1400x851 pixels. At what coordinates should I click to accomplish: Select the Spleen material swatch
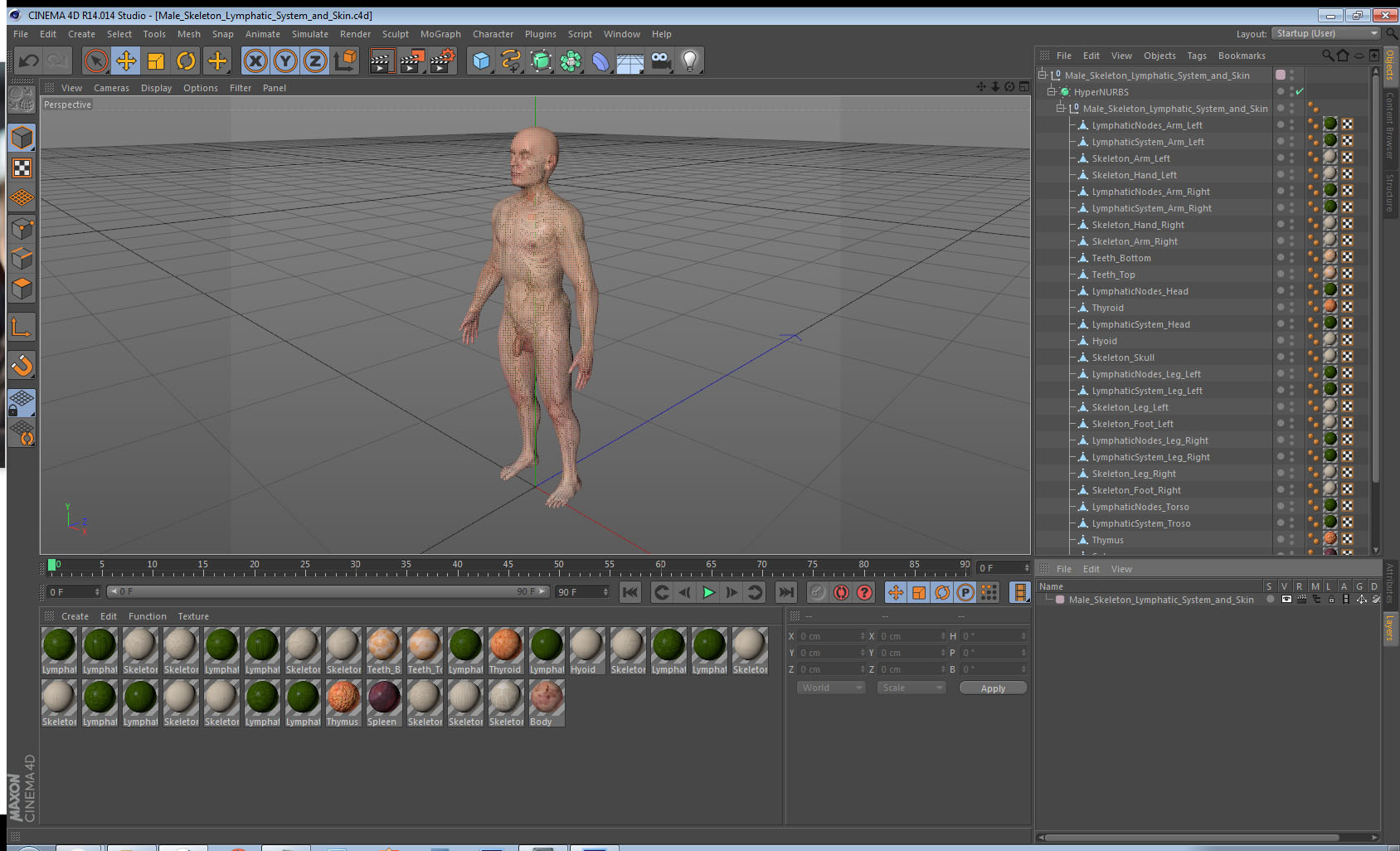(x=383, y=703)
